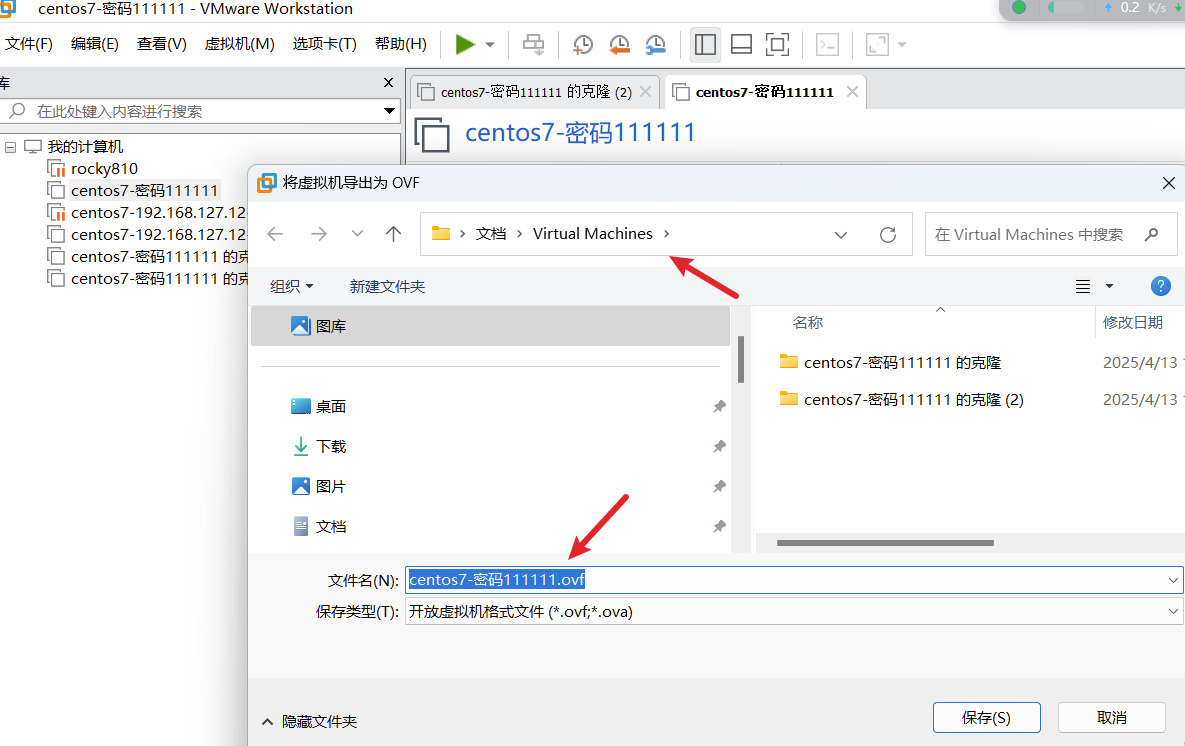Click the navigation pane vertical scrollbar
The height and width of the screenshot is (746, 1185).
coord(741,360)
